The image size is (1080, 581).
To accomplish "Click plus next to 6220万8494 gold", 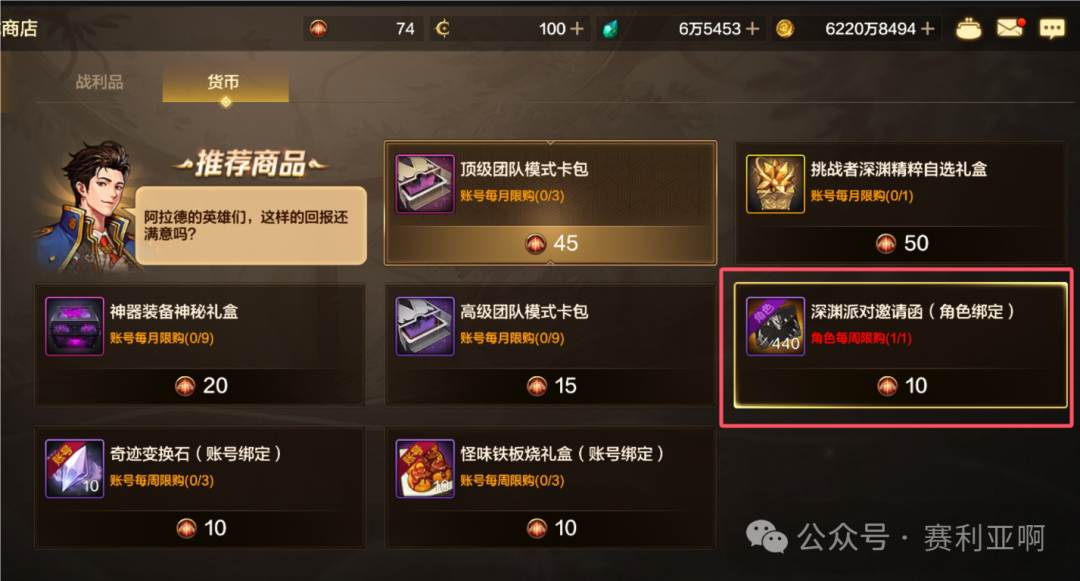I will tap(928, 29).
